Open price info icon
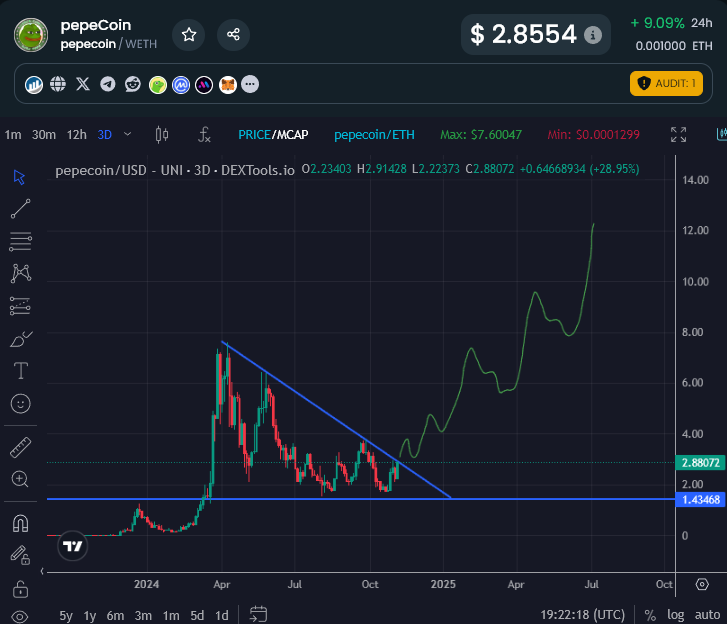Viewport: 727px width, 624px height. 593,35
